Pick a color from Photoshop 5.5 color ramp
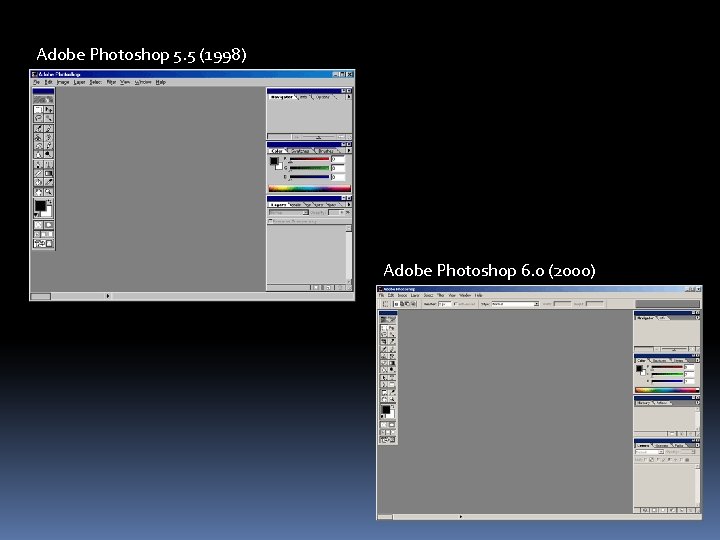 [x=309, y=189]
